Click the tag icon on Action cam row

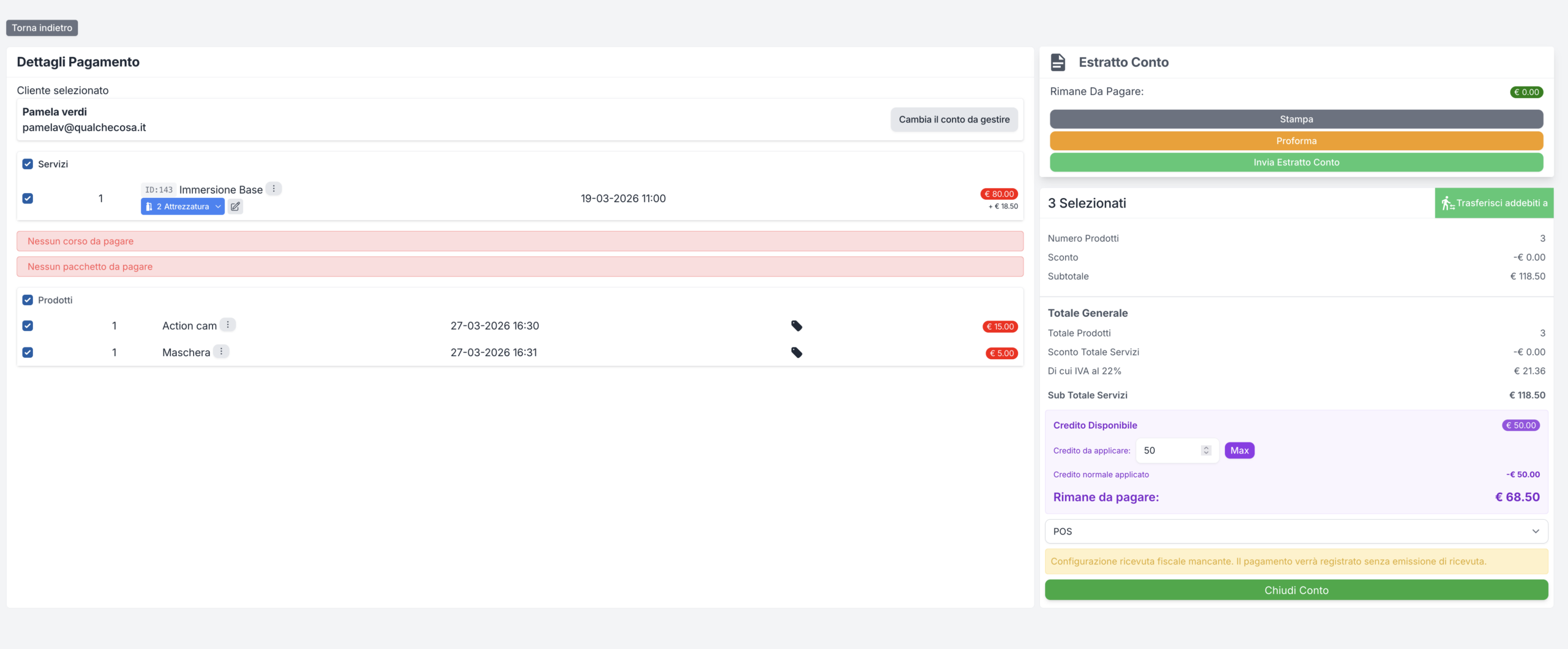click(796, 326)
